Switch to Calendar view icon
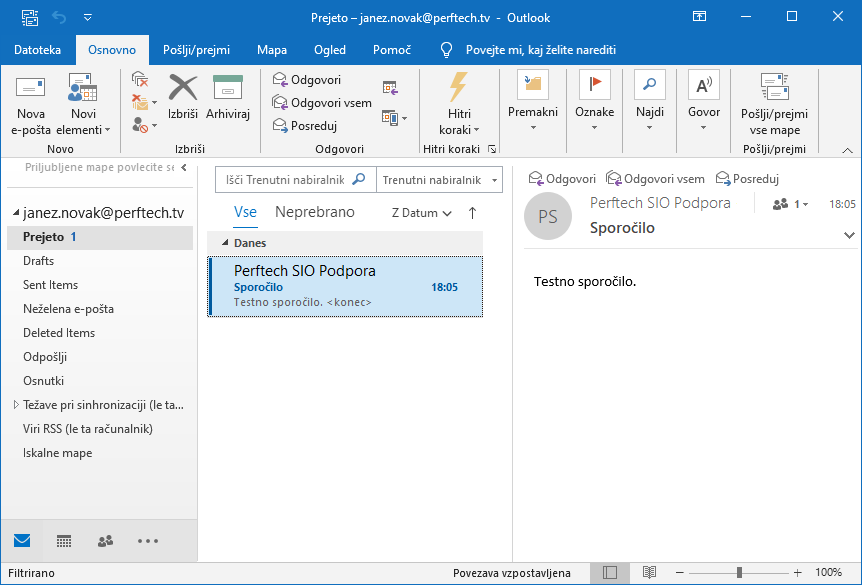862x585 pixels. point(64,541)
